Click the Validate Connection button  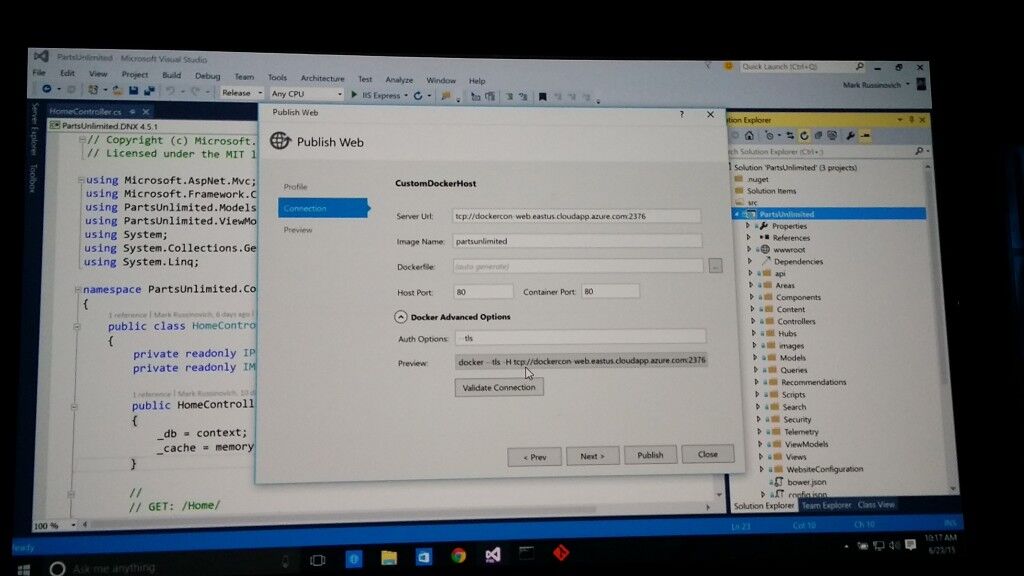point(499,387)
